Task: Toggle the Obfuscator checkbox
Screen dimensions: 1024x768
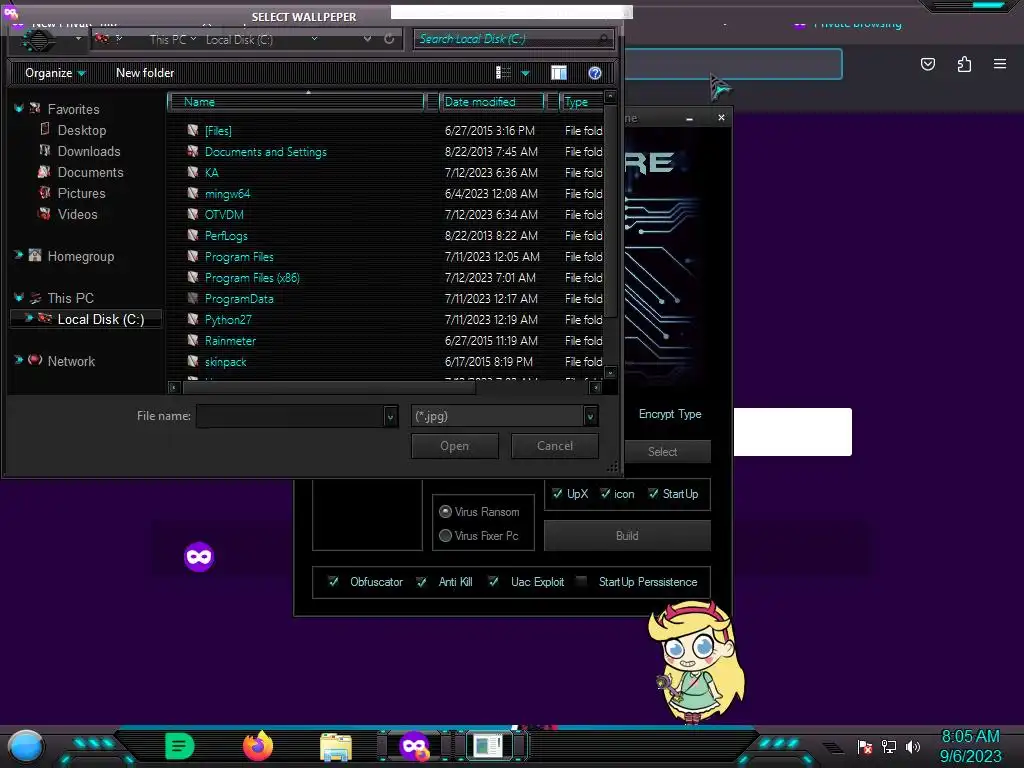Action: (334, 581)
